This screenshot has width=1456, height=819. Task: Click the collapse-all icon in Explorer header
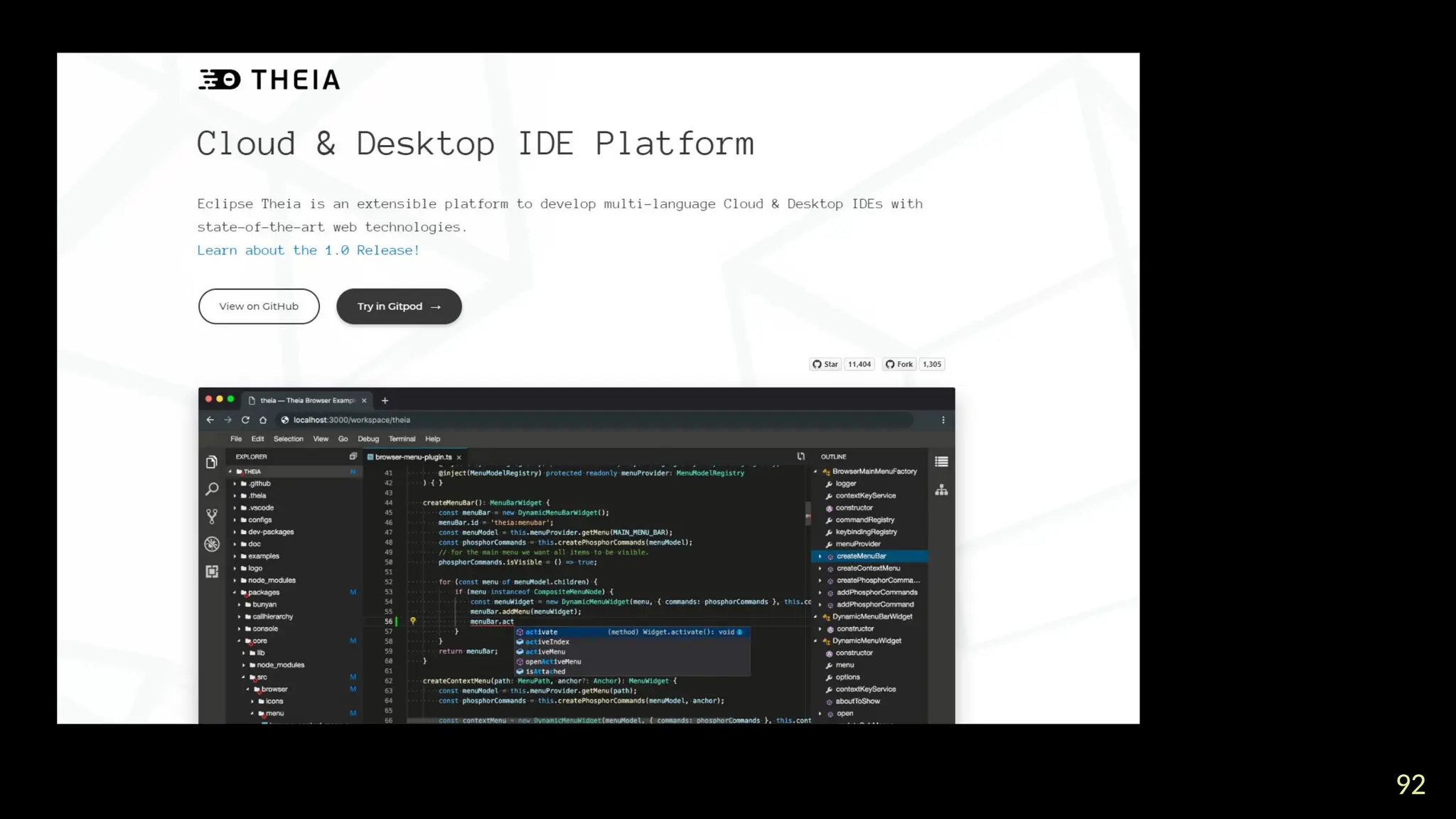pyautogui.click(x=353, y=456)
